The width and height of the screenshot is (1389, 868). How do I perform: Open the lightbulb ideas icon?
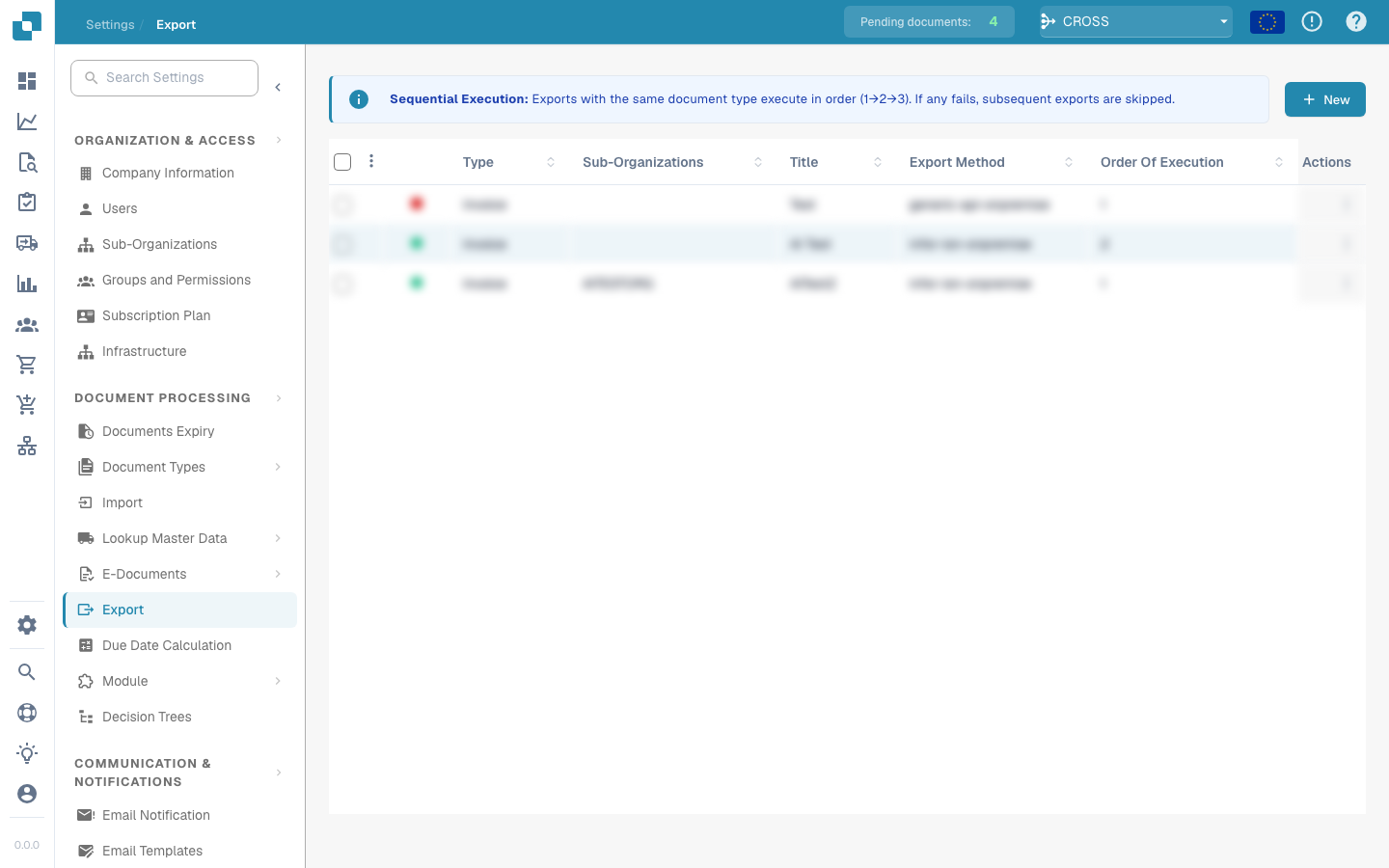(x=27, y=753)
